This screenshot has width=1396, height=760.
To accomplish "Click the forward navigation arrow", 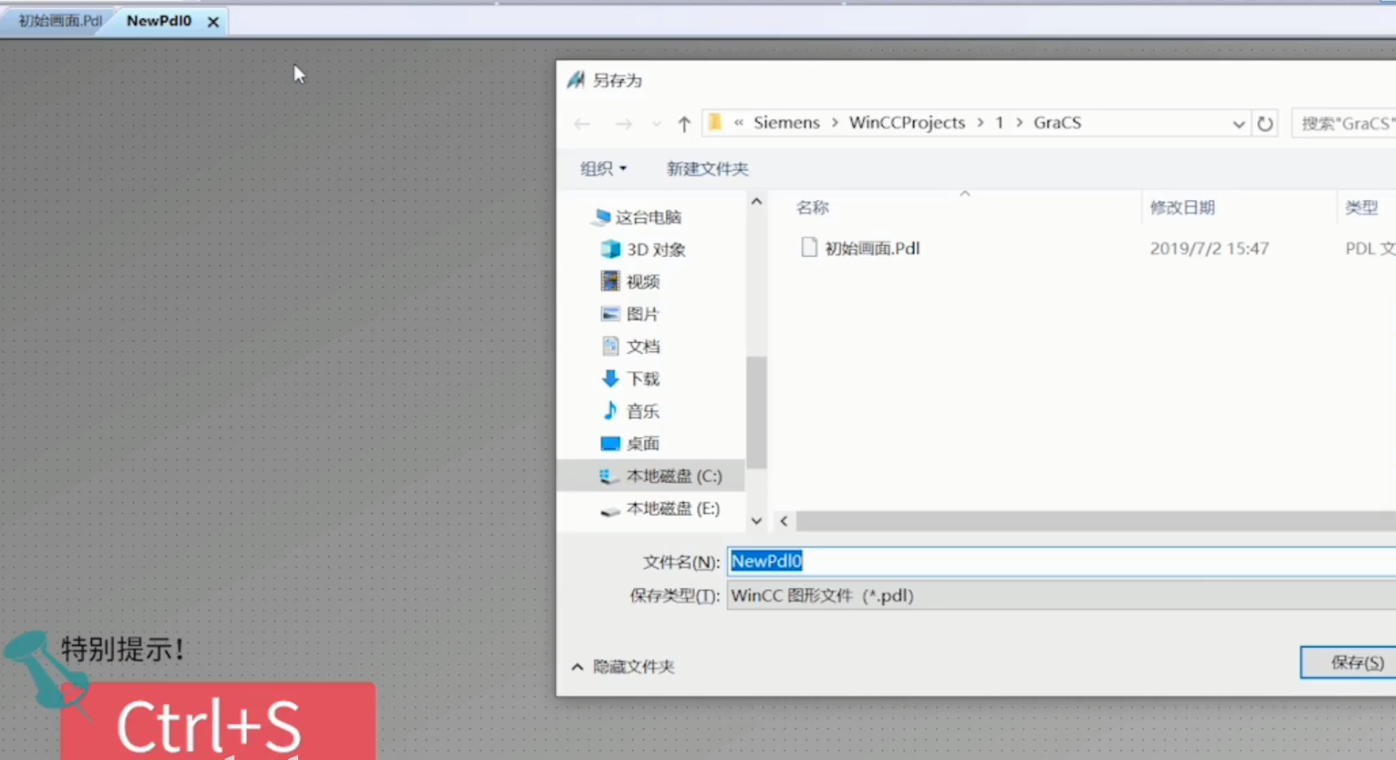I will [623, 122].
